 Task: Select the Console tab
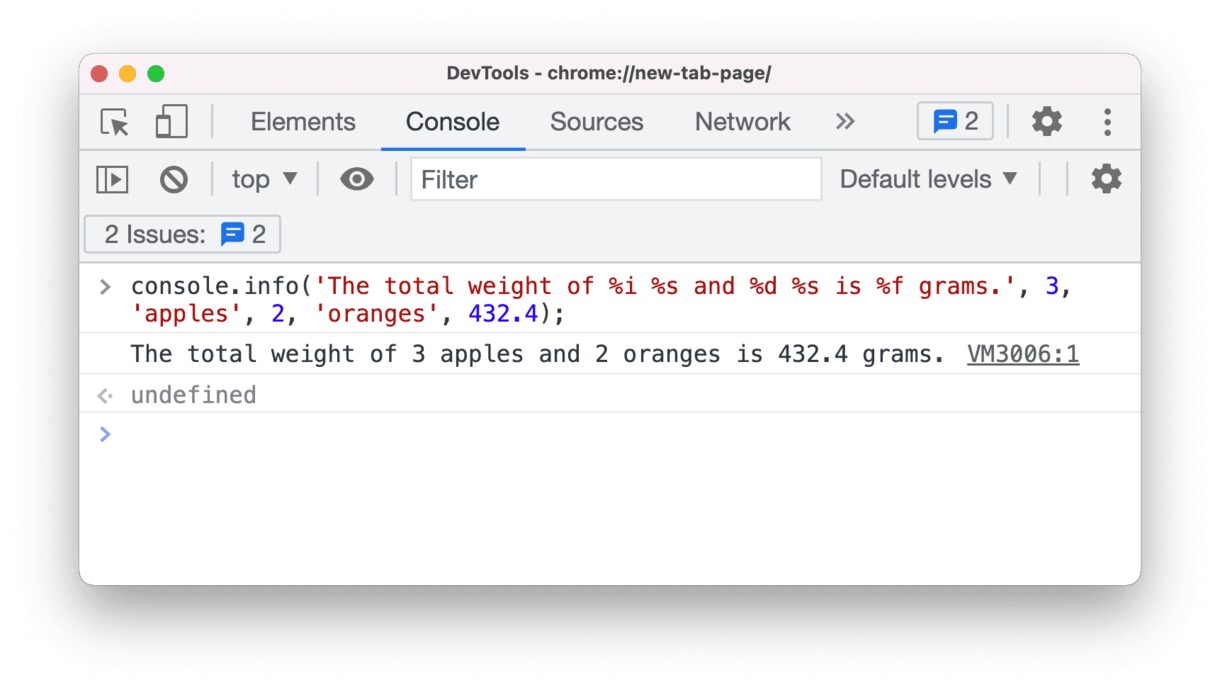pyautogui.click(x=452, y=122)
